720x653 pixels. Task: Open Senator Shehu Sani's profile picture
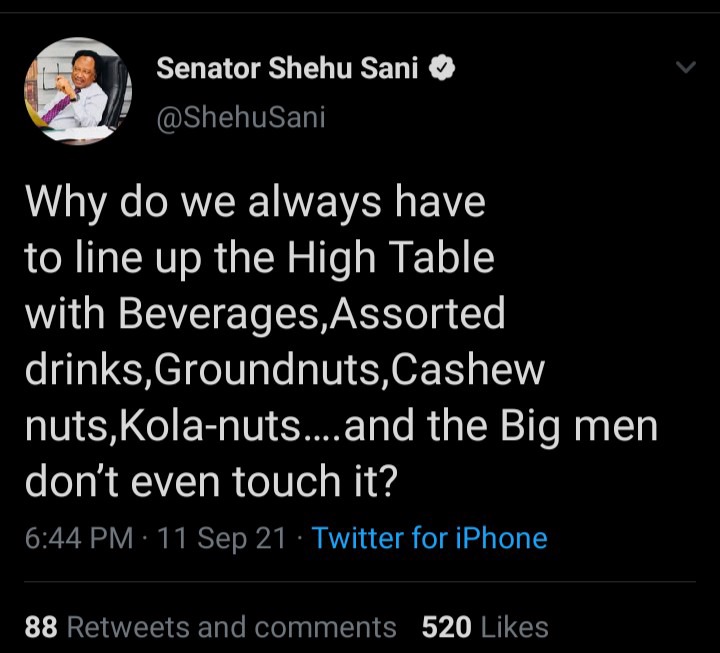77,92
